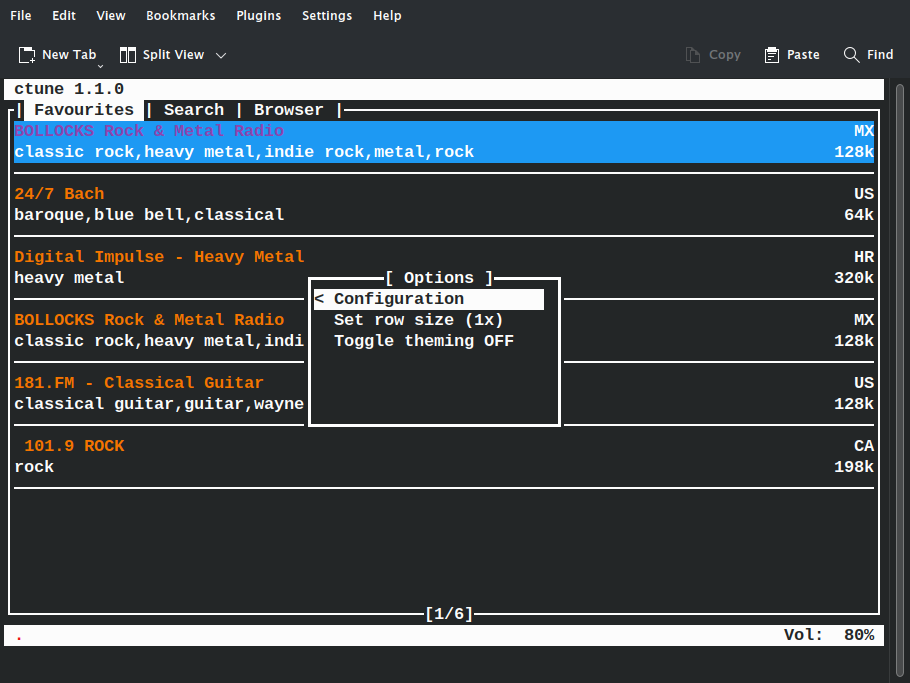Click the back arrow beside Configuration

(319, 299)
